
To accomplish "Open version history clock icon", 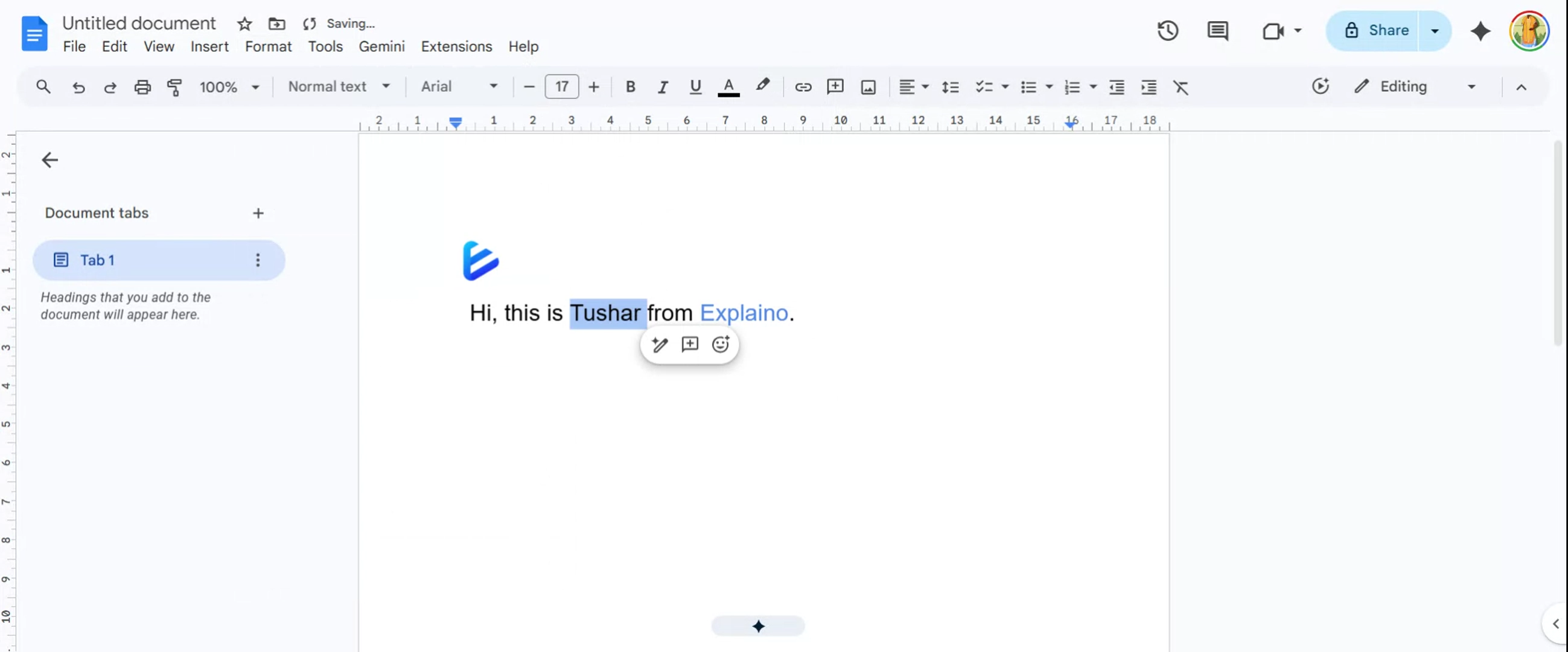I will (x=1167, y=30).
